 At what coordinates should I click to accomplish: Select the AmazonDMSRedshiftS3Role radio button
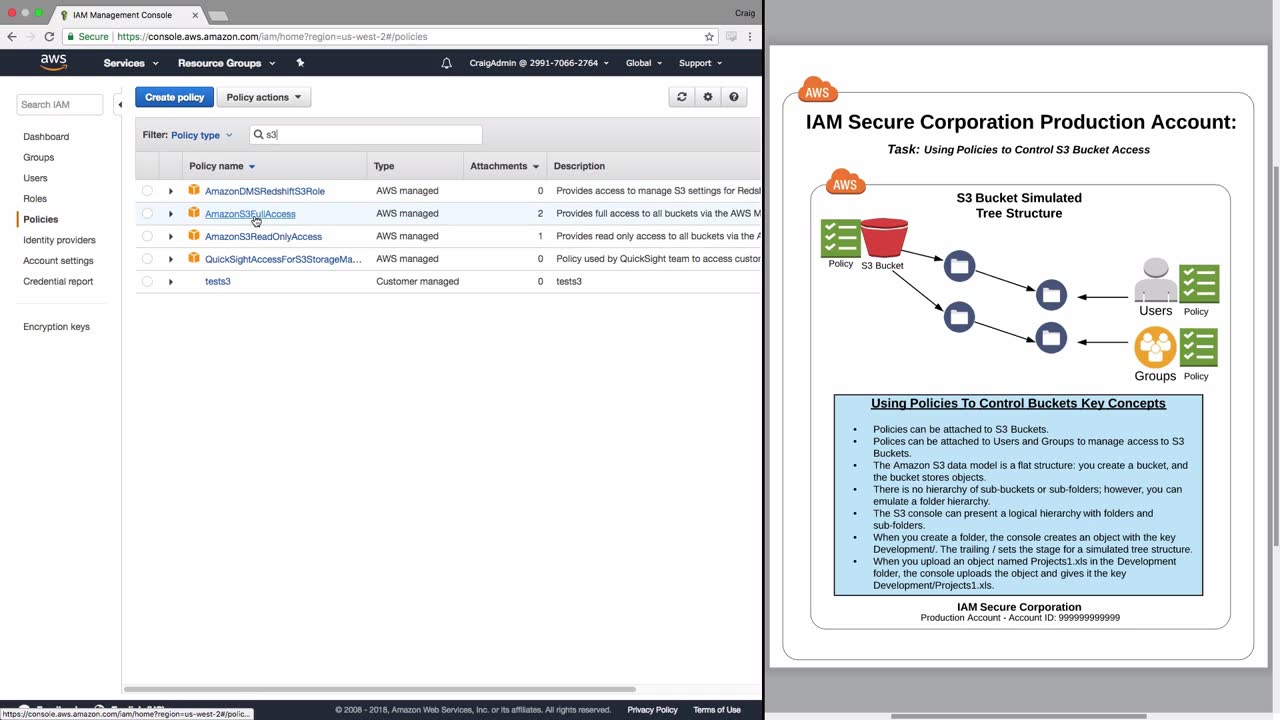tap(147, 190)
